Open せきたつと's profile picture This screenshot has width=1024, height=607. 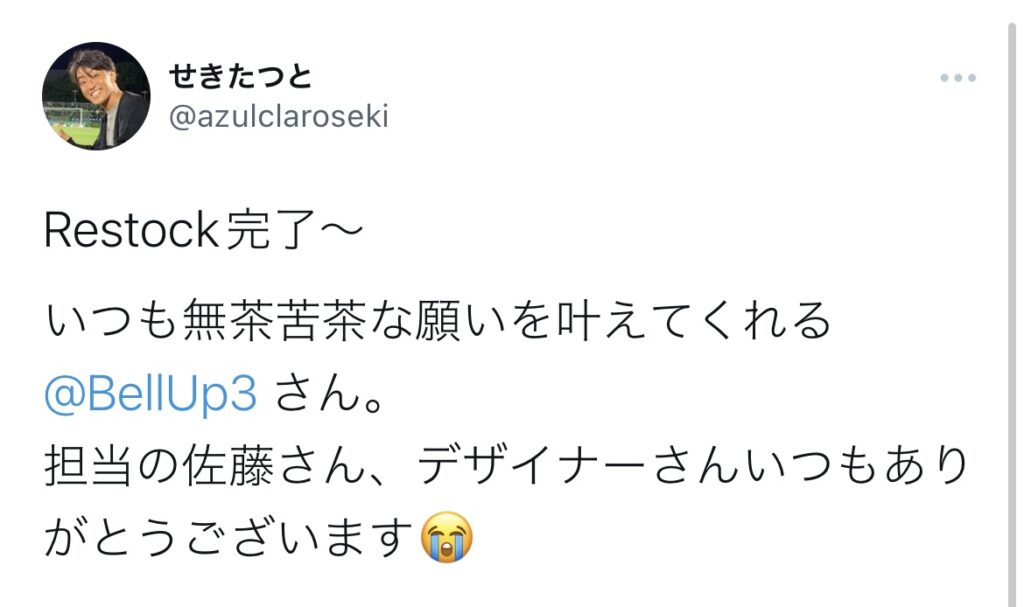click(96, 96)
